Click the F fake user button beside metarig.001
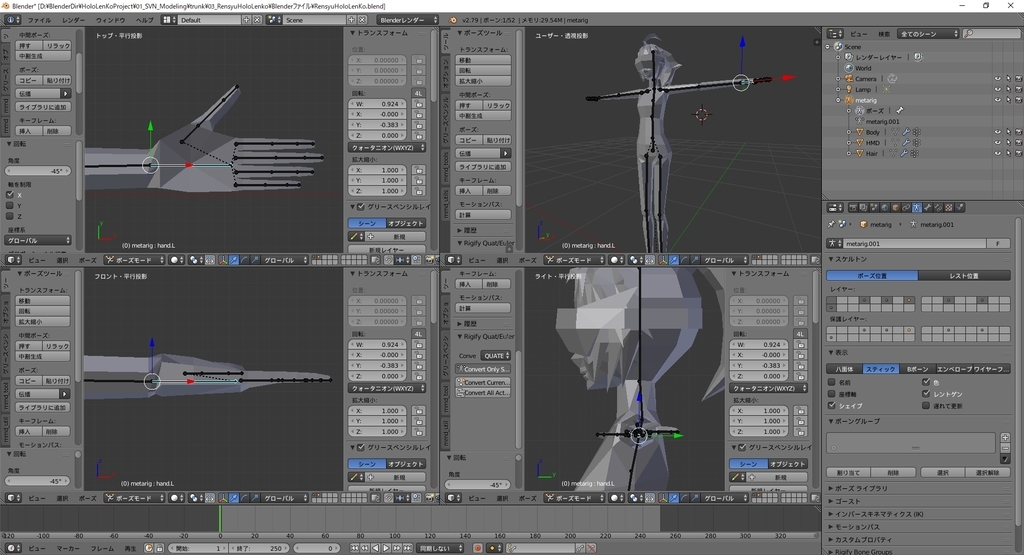The width and height of the screenshot is (1024, 555). point(998,243)
